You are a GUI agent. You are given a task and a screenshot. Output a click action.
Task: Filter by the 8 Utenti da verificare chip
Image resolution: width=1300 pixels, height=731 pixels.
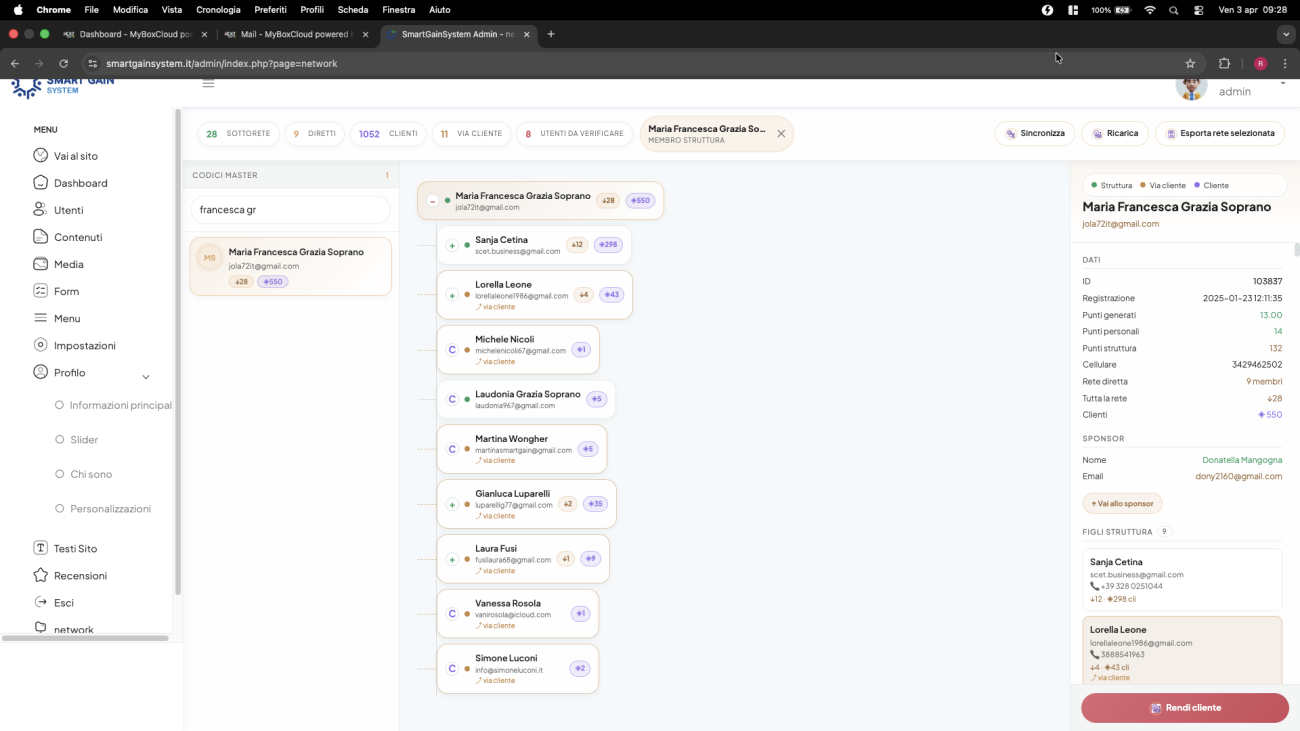pyautogui.click(x=575, y=134)
